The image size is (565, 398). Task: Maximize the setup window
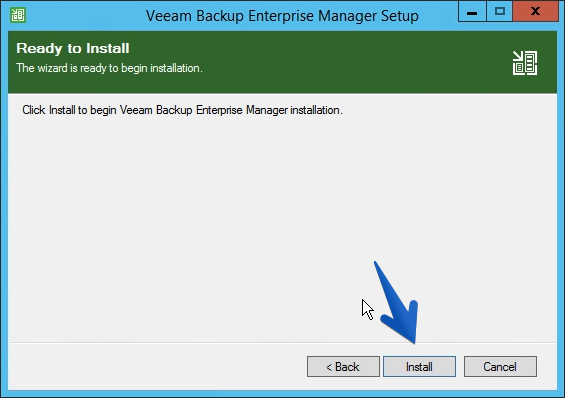coord(499,12)
